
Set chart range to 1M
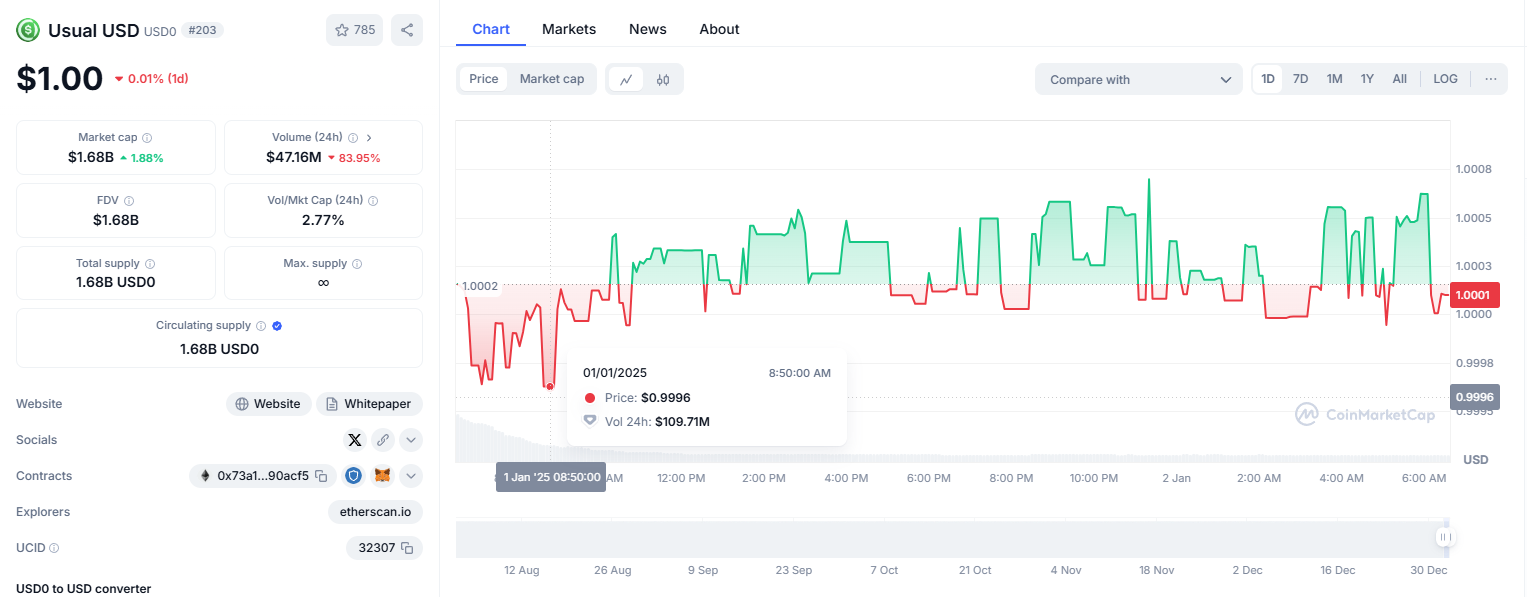(1334, 79)
